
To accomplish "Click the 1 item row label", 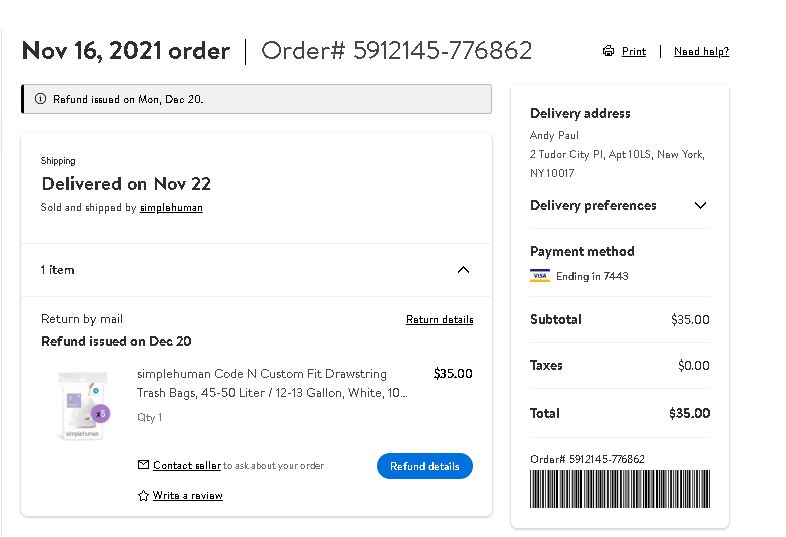I will click(x=57, y=270).
